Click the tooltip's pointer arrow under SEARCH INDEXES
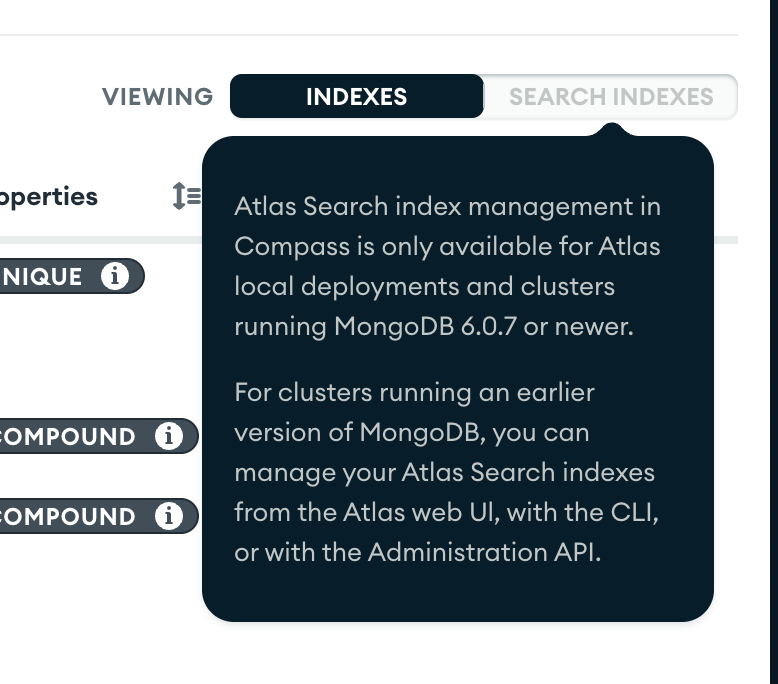 (612, 129)
